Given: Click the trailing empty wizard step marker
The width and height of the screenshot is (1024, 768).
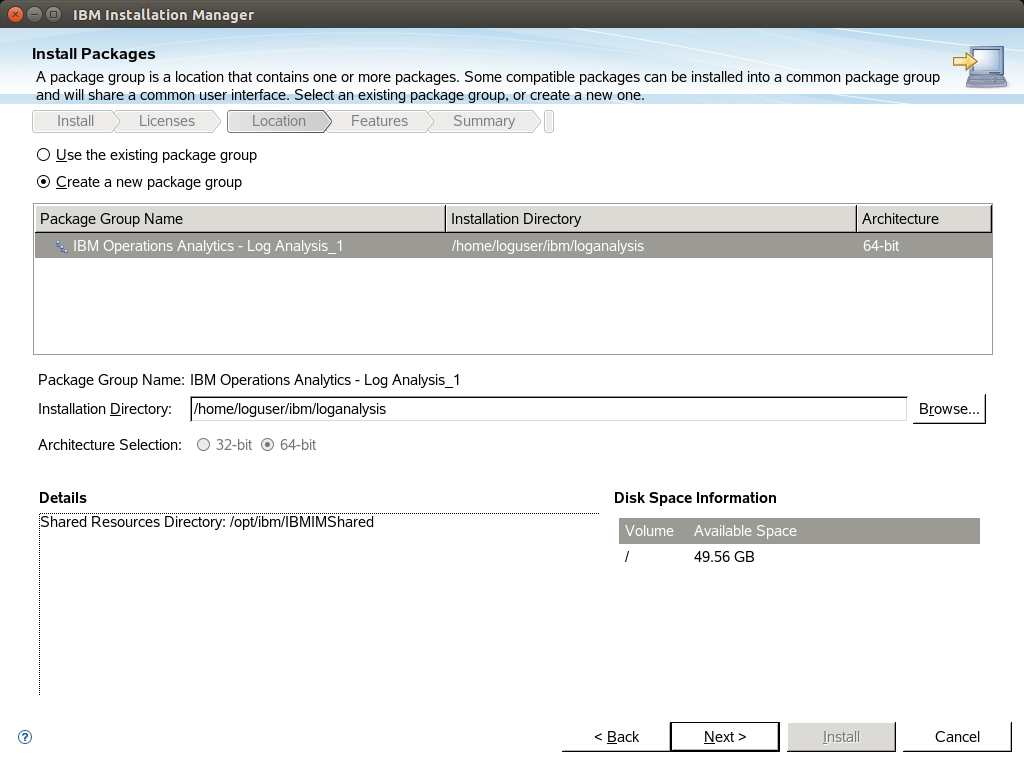Looking at the screenshot, I should (549, 121).
